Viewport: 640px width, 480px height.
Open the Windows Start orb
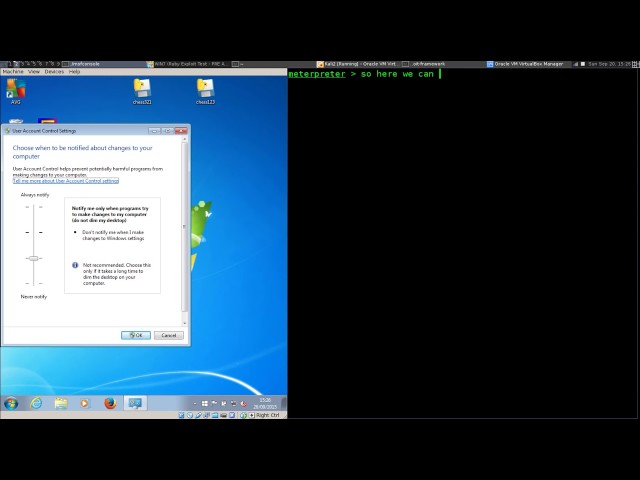click(x=11, y=404)
